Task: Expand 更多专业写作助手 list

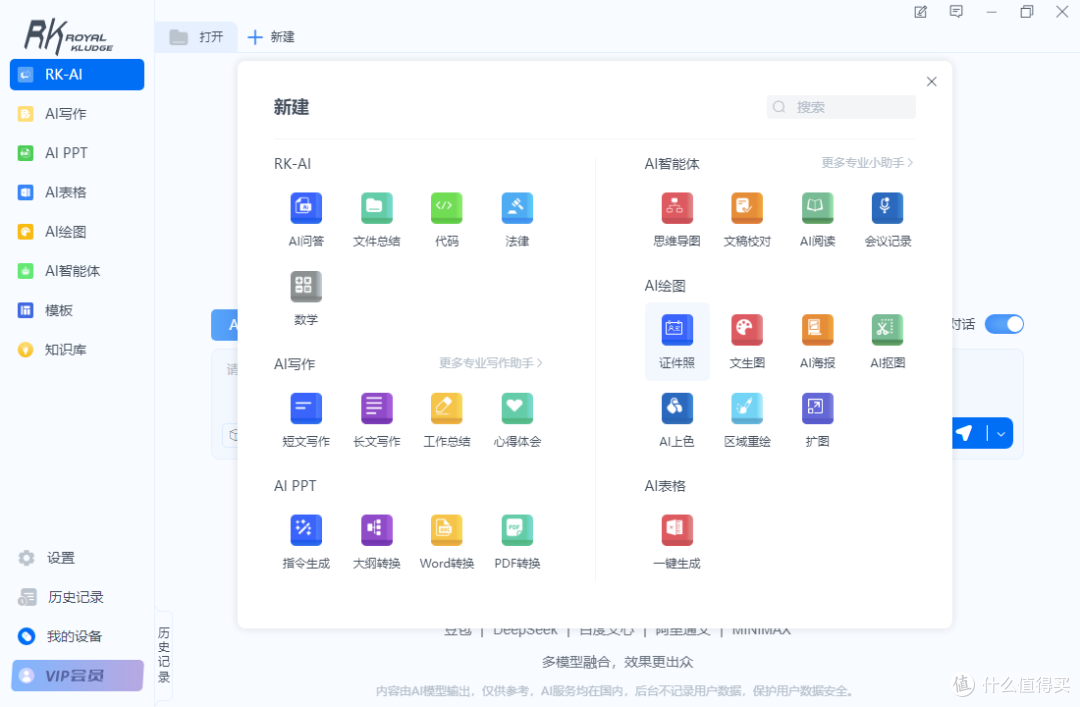Action: [490, 362]
